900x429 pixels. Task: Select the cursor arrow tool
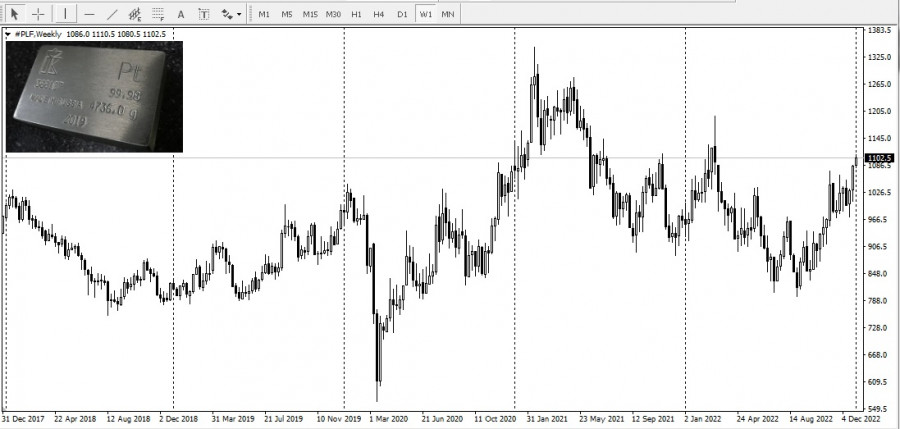(14, 14)
